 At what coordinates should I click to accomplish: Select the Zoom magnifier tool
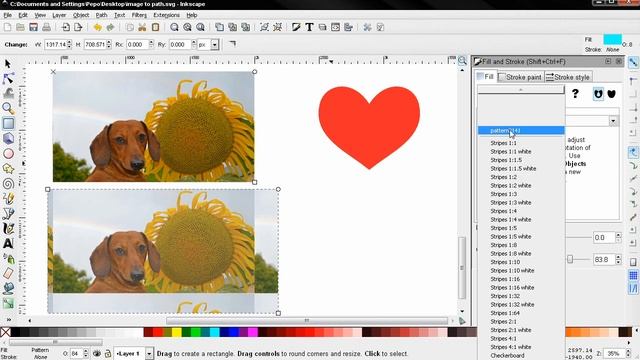click(8, 108)
